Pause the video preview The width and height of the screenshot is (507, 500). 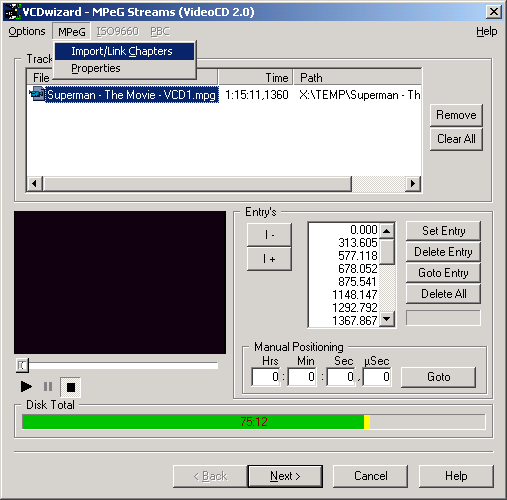click(48, 387)
